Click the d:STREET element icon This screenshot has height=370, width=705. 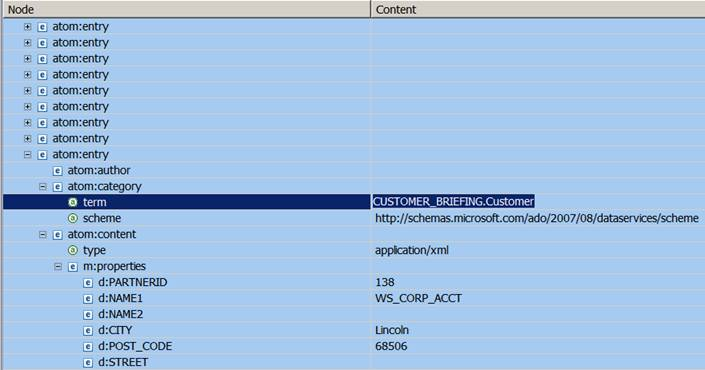coord(88,362)
